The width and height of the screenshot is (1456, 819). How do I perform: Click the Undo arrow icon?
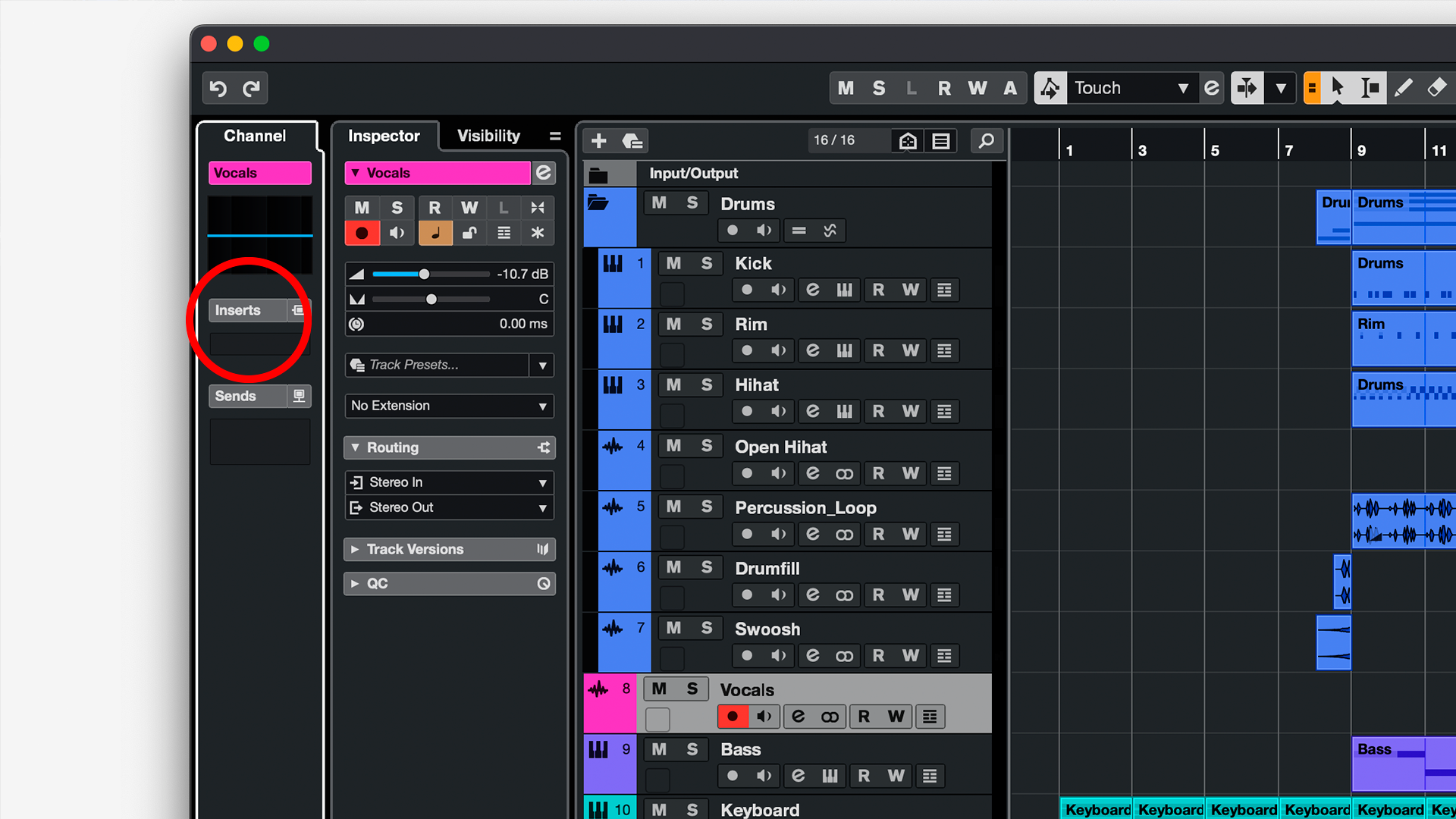(218, 89)
